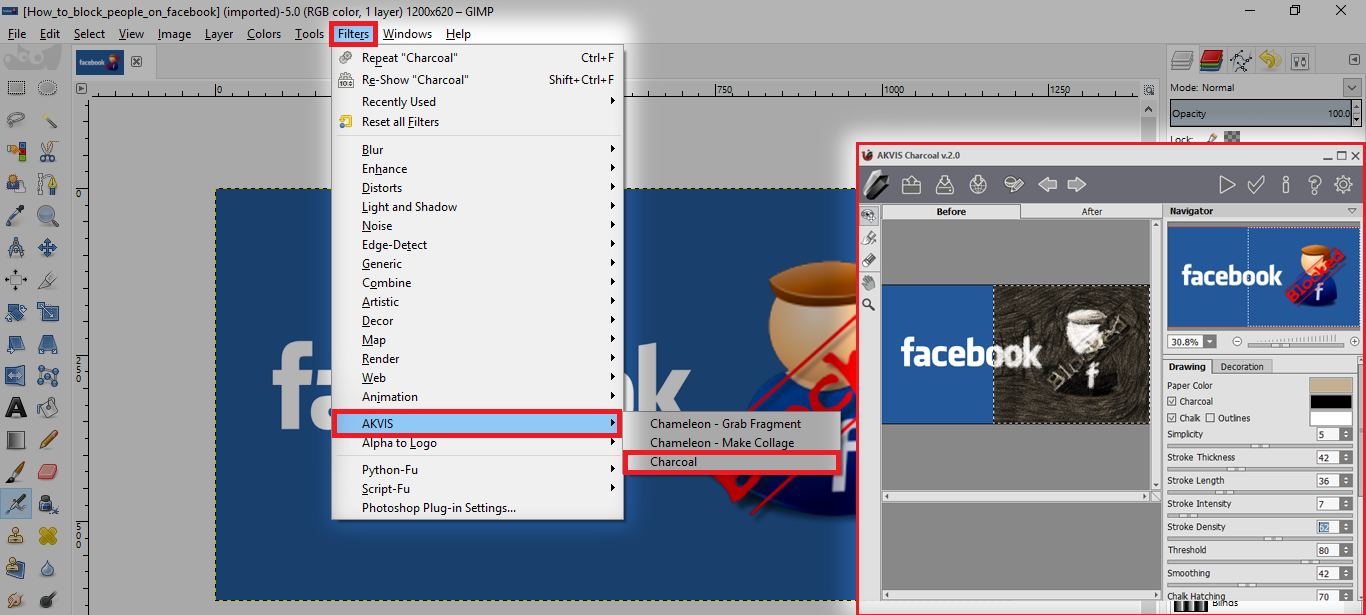Toggle the Chalk checkbox

coord(1172,418)
